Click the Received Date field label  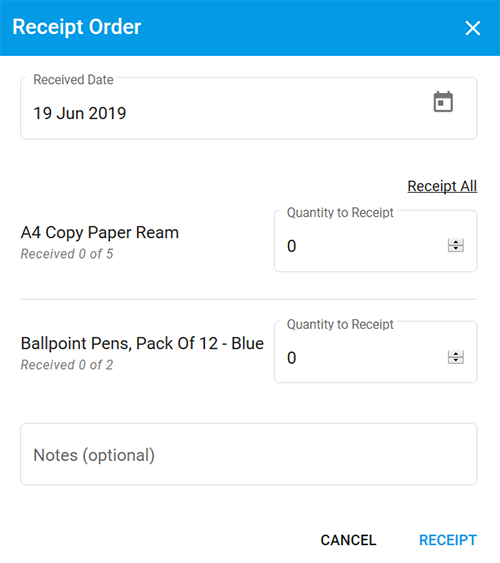(x=73, y=80)
